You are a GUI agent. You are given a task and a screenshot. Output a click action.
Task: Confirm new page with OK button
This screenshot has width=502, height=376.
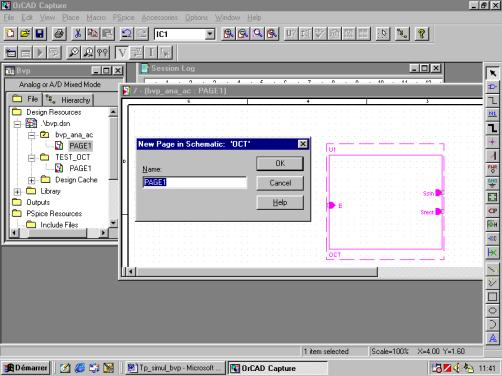click(280, 163)
